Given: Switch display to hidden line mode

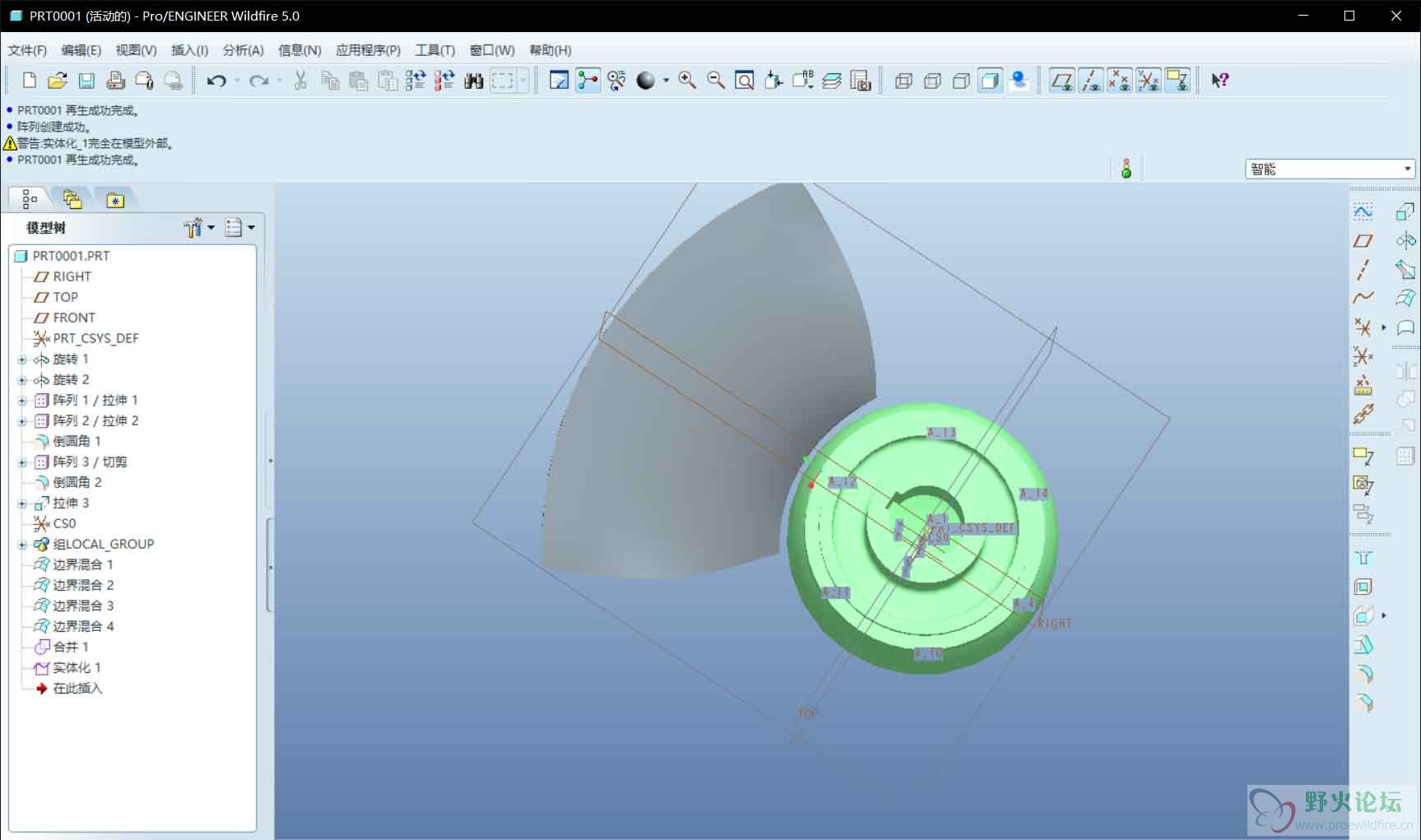Looking at the screenshot, I should coord(932,81).
